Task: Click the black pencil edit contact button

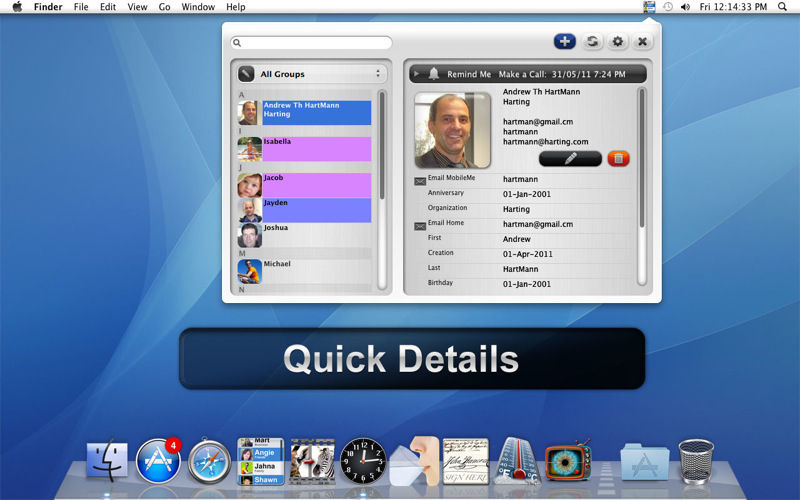Action: pos(570,159)
